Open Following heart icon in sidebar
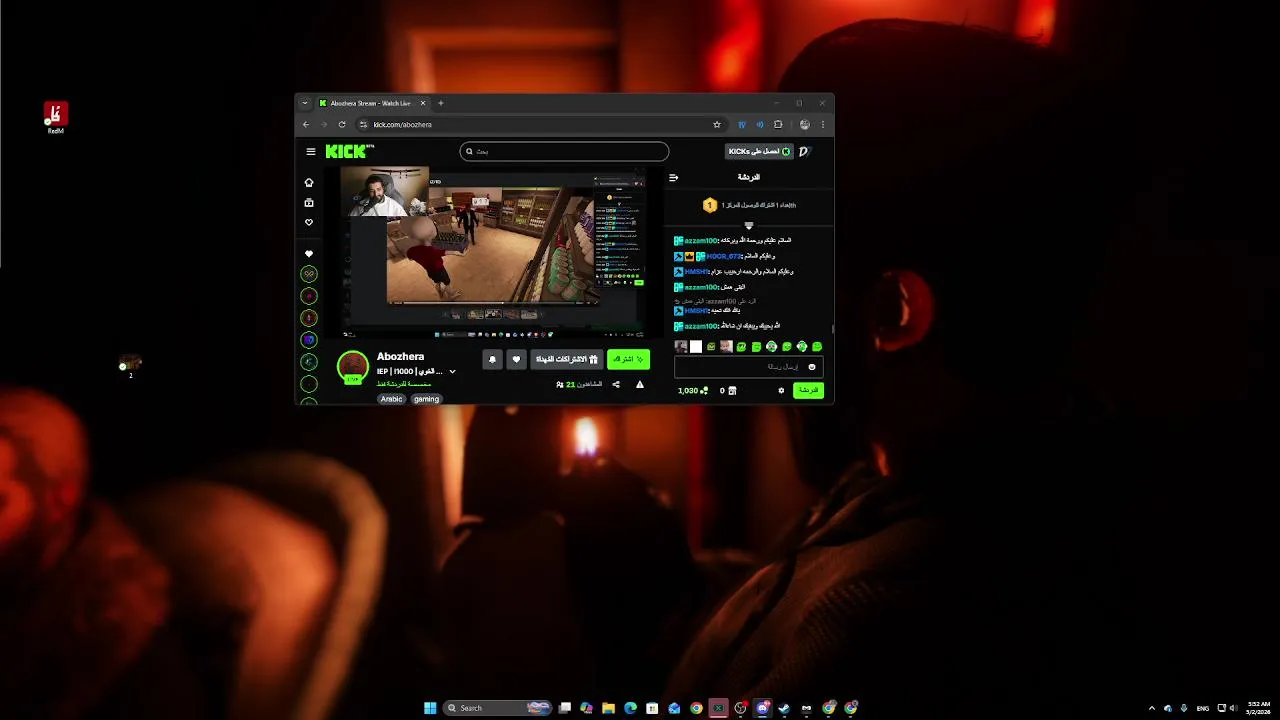The height and width of the screenshot is (720, 1280). (309, 223)
